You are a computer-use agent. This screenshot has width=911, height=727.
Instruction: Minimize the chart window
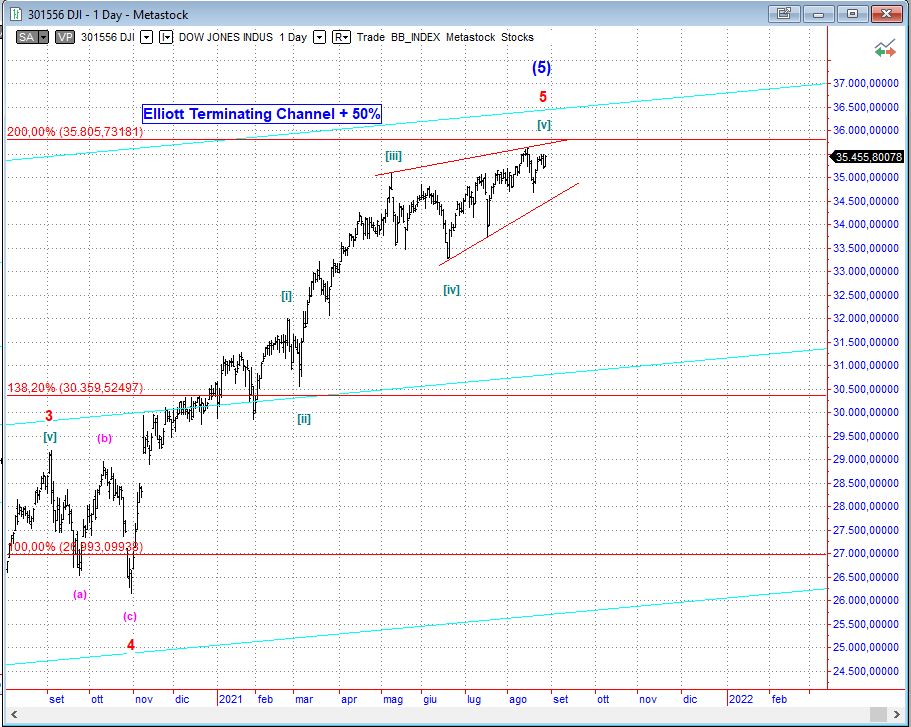click(818, 13)
